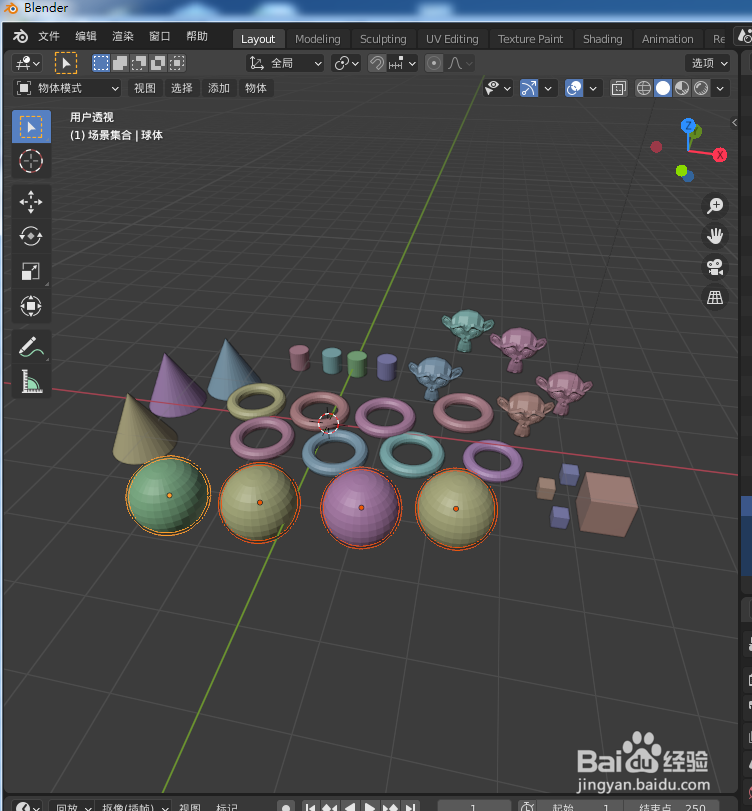Viewport: 752px width, 811px height.
Task: Open the 渲染 menu
Action: coord(123,36)
